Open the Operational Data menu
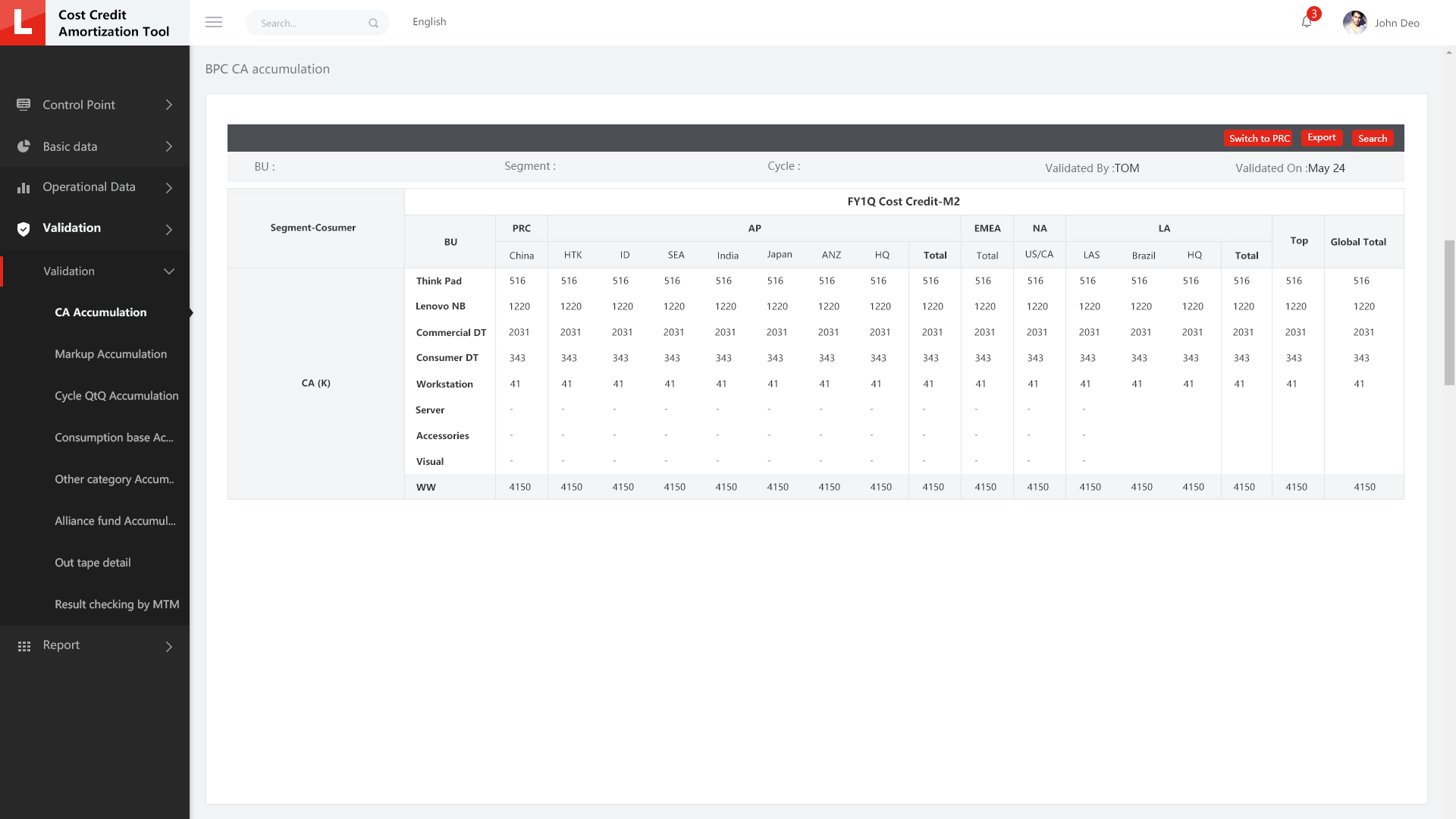This screenshot has height=819, width=1456. tap(95, 187)
